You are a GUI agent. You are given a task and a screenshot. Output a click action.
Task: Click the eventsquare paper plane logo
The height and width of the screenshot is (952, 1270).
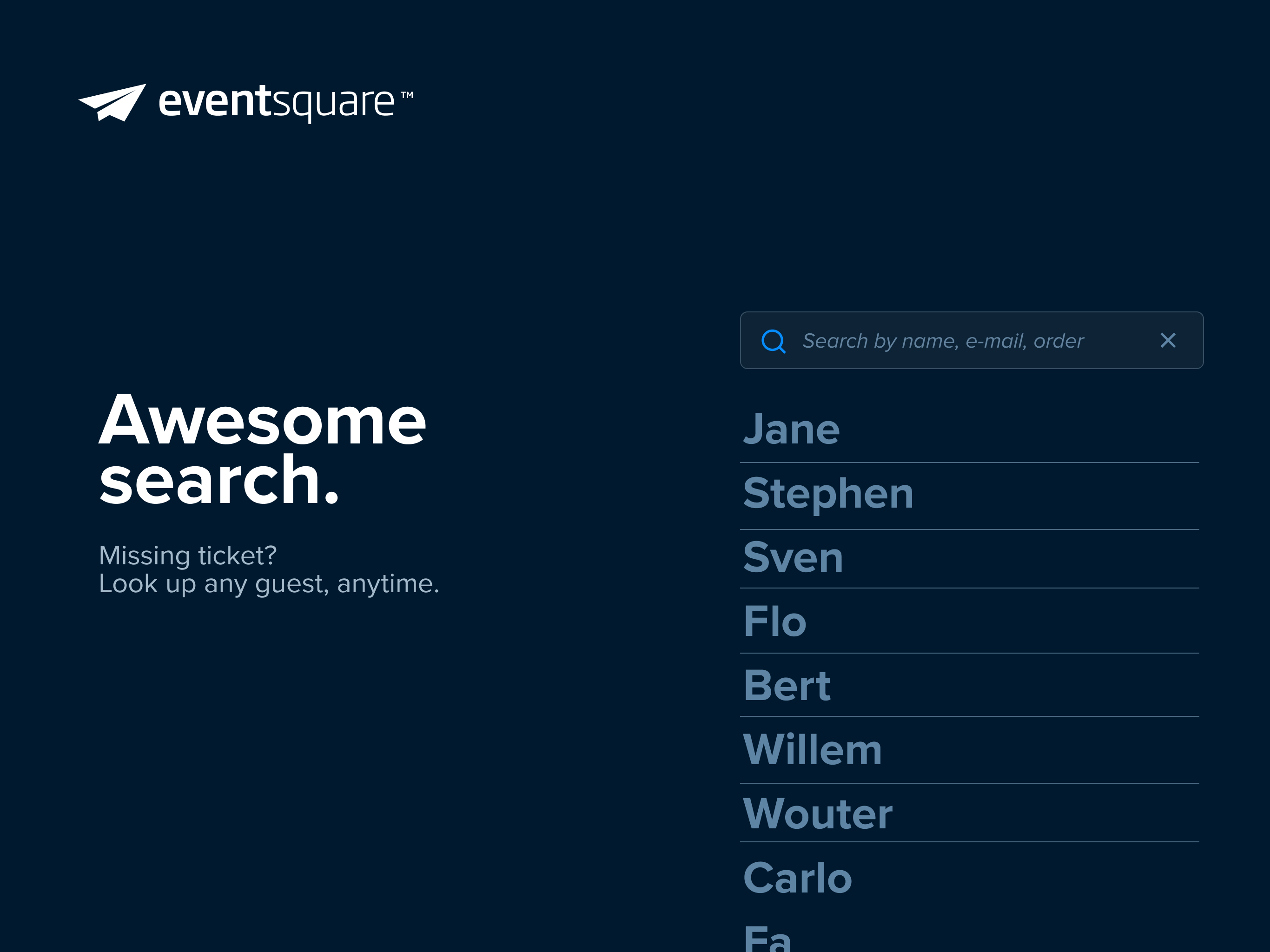(x=112, y=102)
